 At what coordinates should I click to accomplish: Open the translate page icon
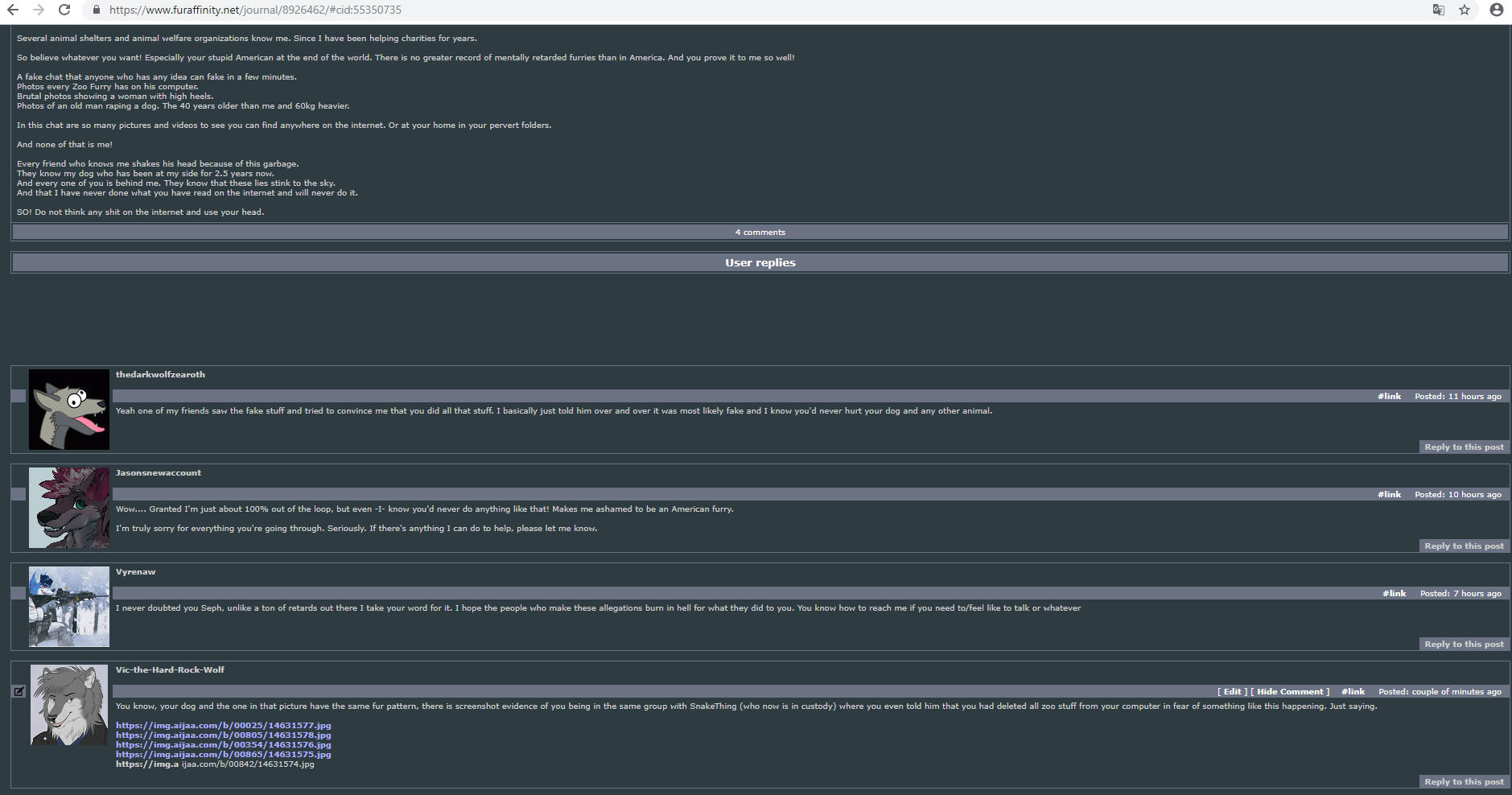coord(1438,10)
